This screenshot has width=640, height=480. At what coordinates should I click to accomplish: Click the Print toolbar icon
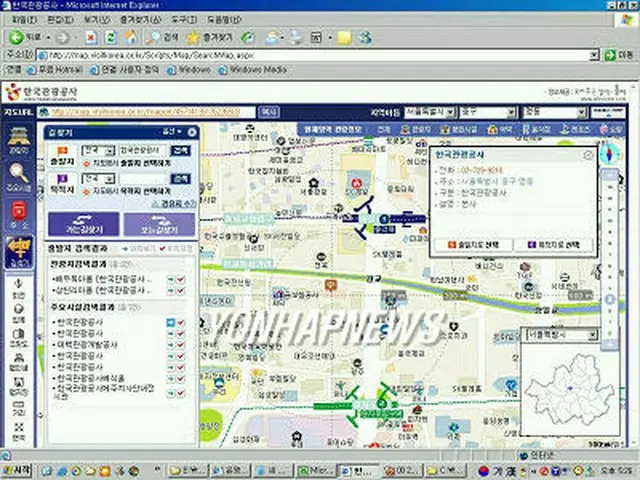[x=296, y=38]
